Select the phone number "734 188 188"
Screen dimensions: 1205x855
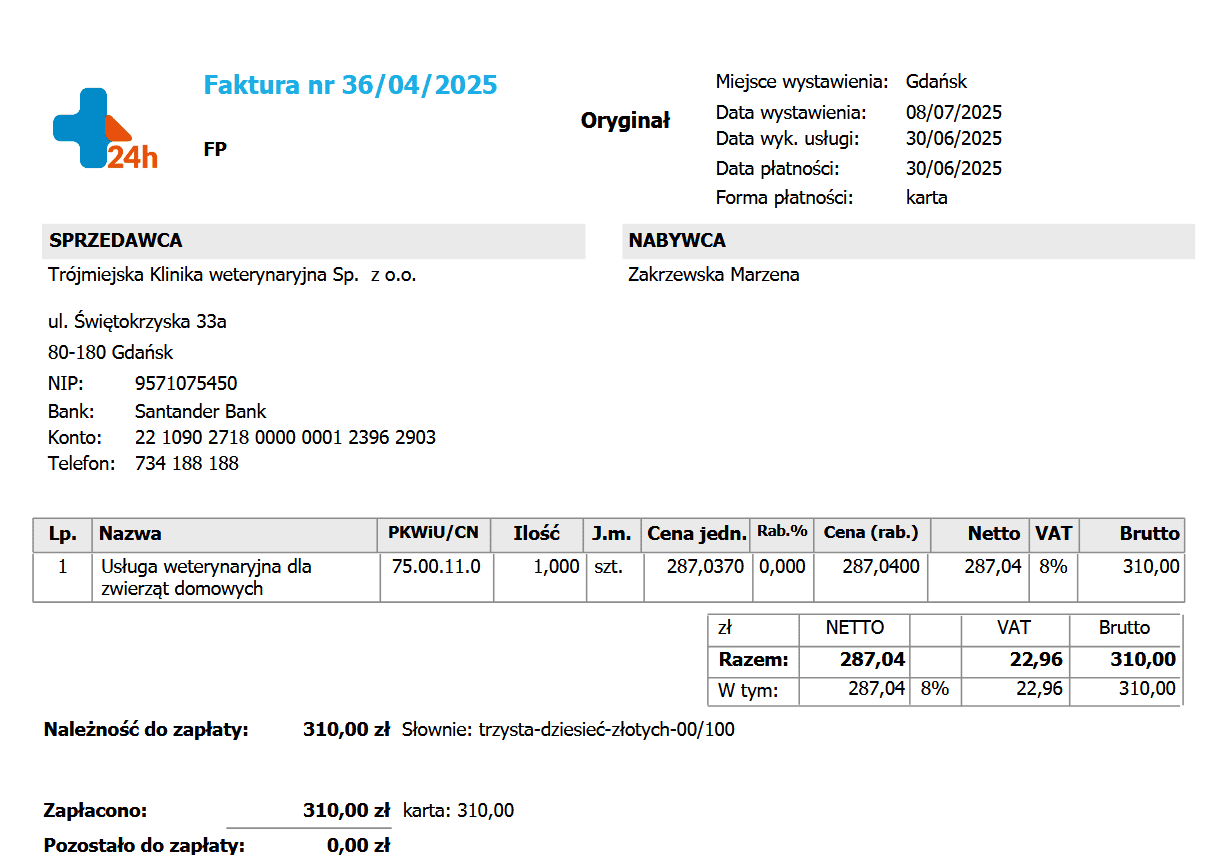(x=186, y=463)
